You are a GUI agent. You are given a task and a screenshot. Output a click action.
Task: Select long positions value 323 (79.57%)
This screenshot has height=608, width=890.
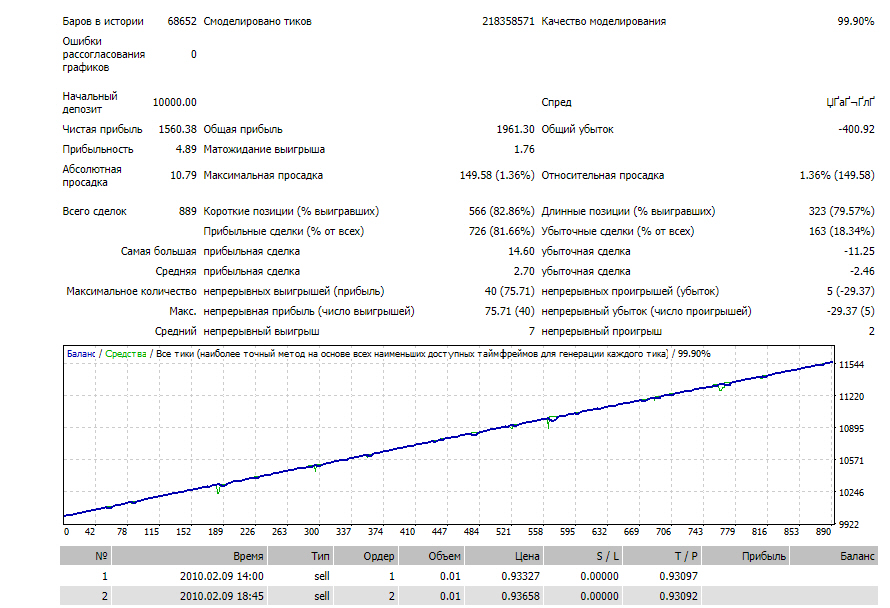[x=841, y=211]
